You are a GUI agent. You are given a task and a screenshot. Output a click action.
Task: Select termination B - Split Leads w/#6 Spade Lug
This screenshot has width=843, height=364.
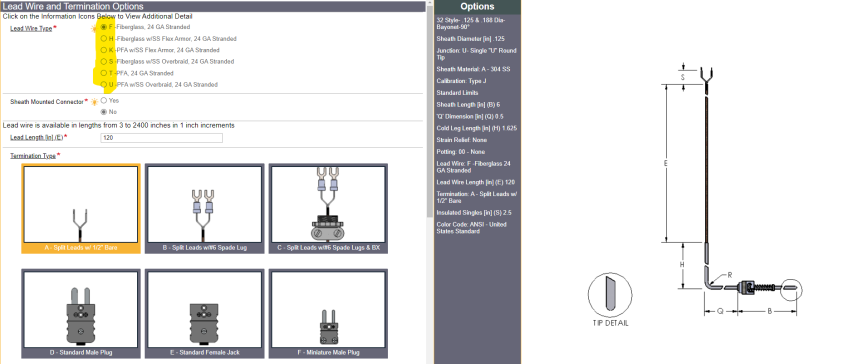pos(204,209)
